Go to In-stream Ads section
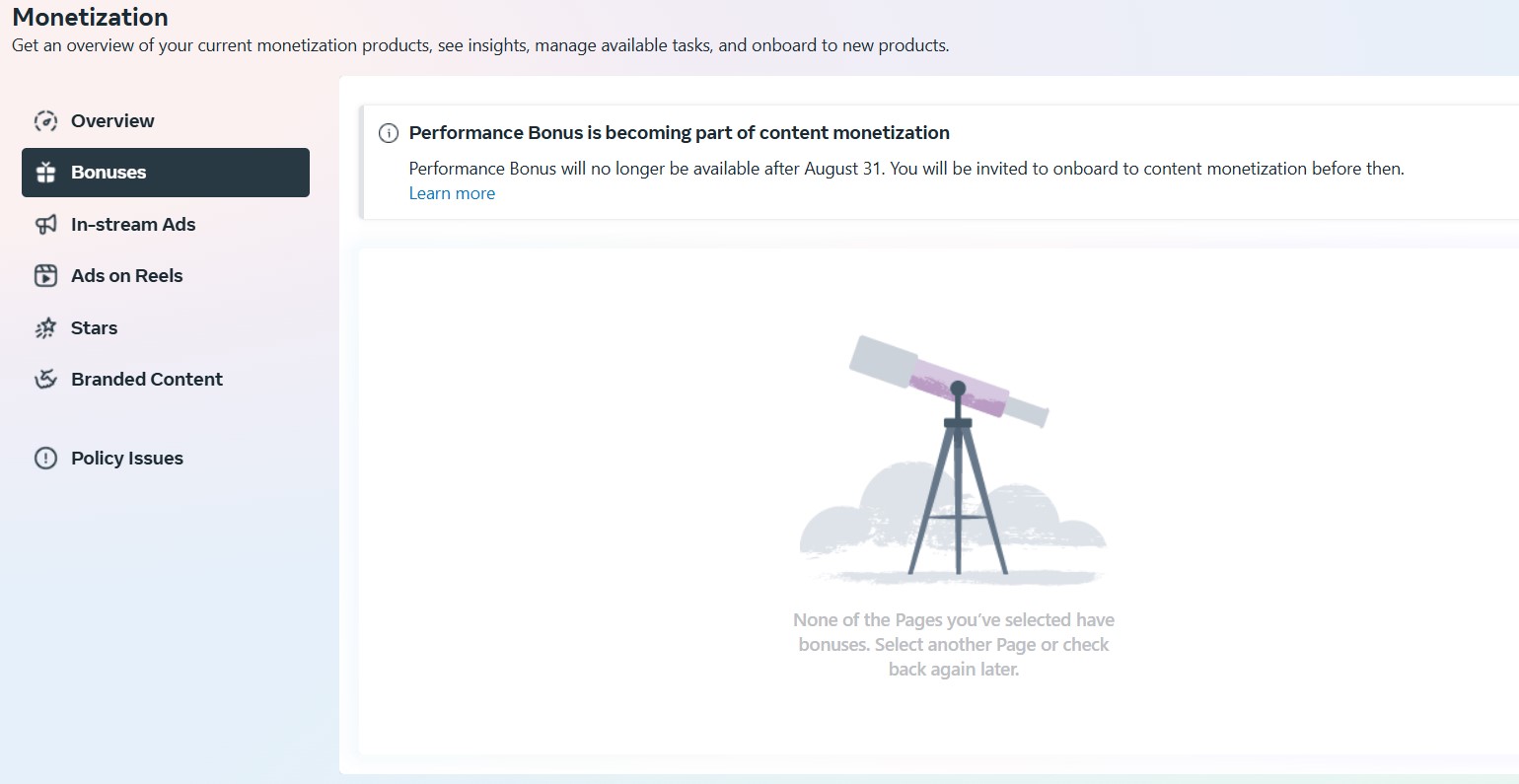1519x784 pixels. (x=166, y=225)
